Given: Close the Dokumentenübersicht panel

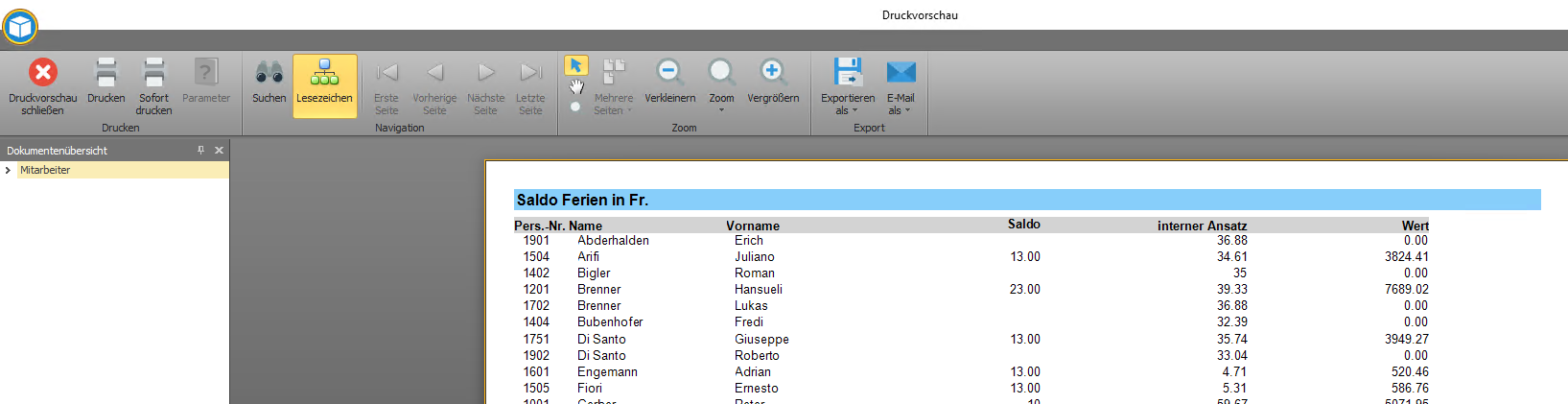Looking at the screenshot, I should pos(219,150).
